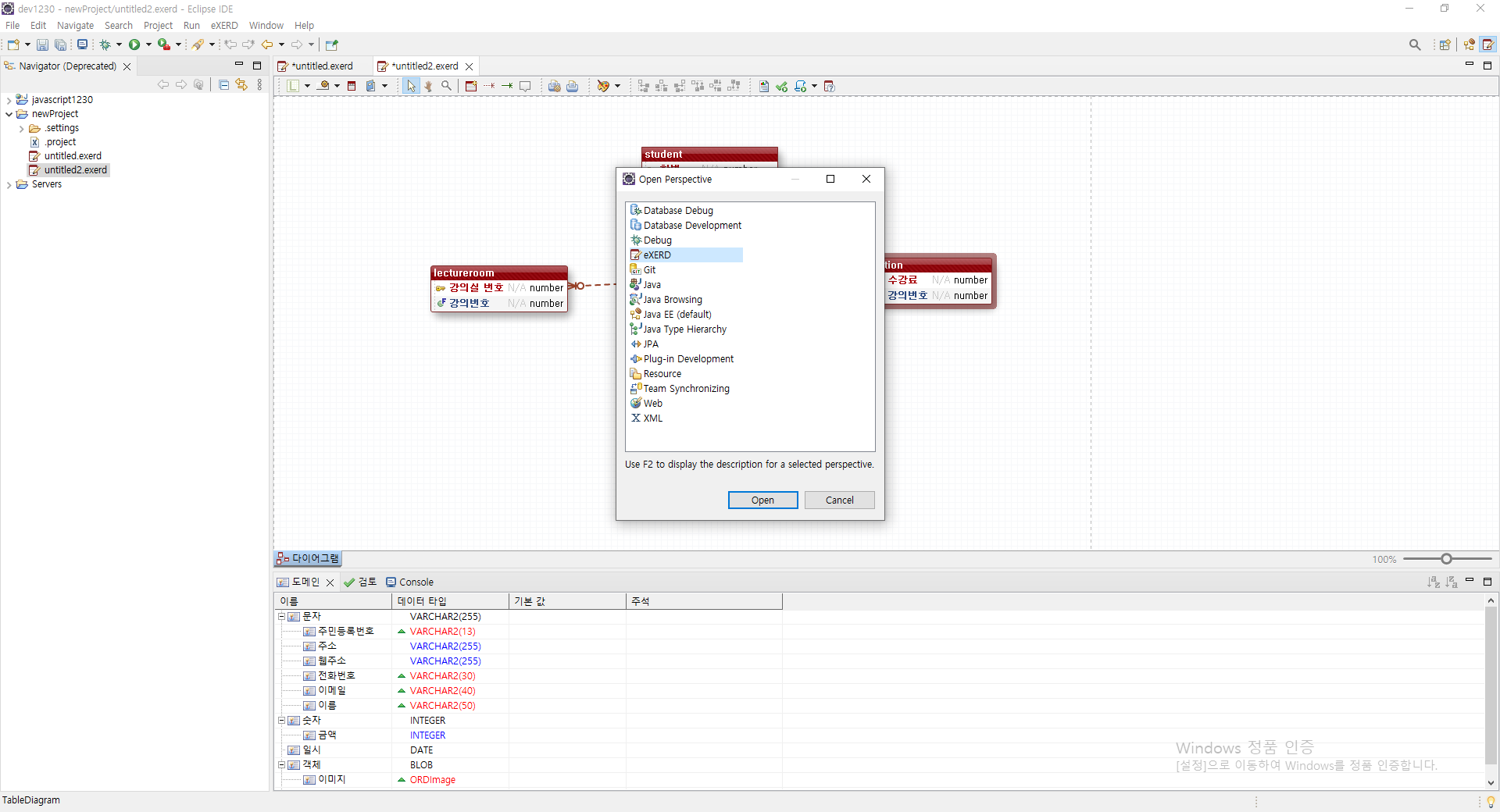Open the Project menu
Viewport: 1500px width, 812px height.
click(158, 26)
